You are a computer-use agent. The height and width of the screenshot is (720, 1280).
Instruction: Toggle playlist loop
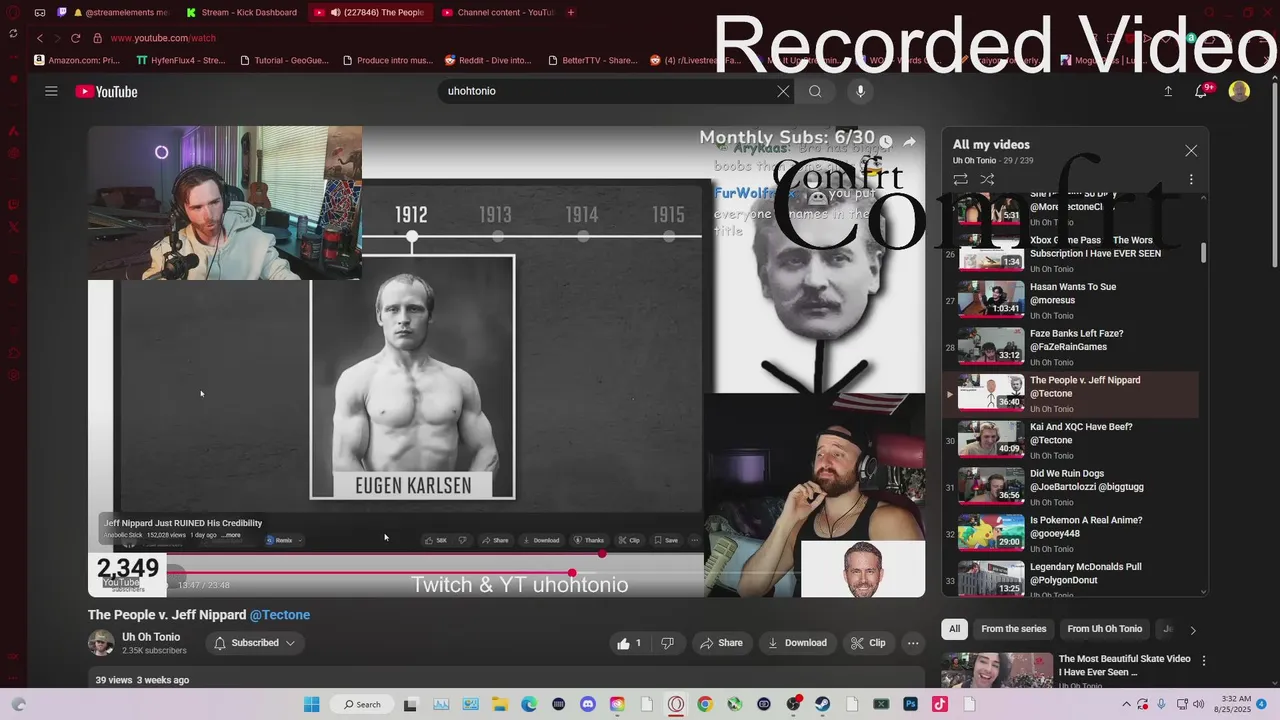(960, 179)
